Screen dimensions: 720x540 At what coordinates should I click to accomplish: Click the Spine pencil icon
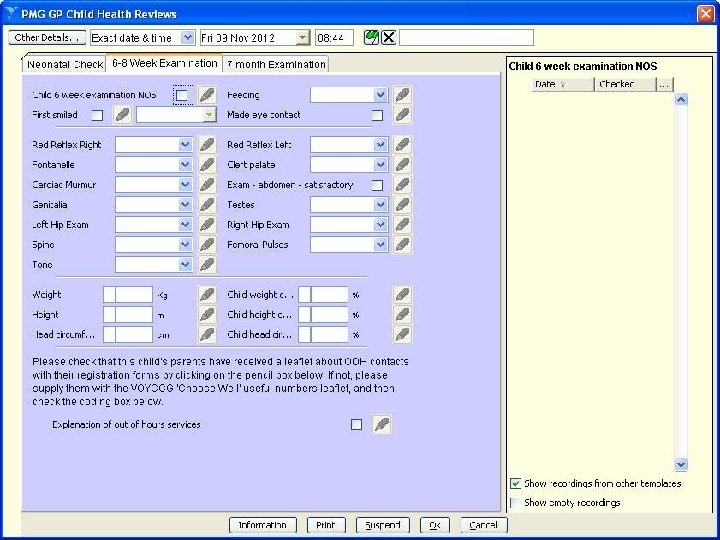coord(207,245)
